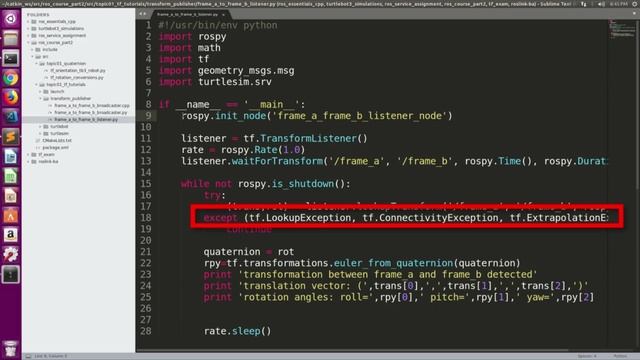This screenshot has height=360, width=640.
Task: Open the Ubuntu Dash search launcher
Action: (x=11, y=19)
